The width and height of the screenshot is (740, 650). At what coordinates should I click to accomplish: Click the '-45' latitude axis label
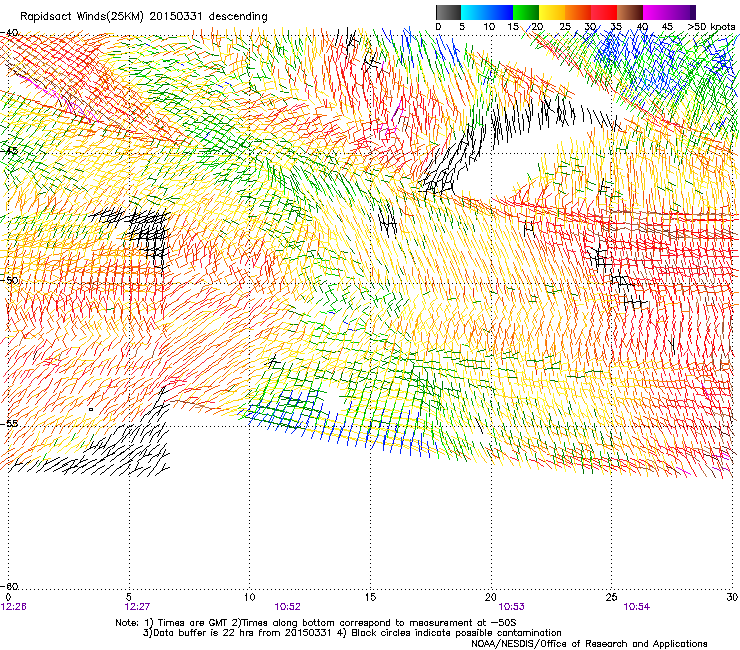(x=9, y=151)
